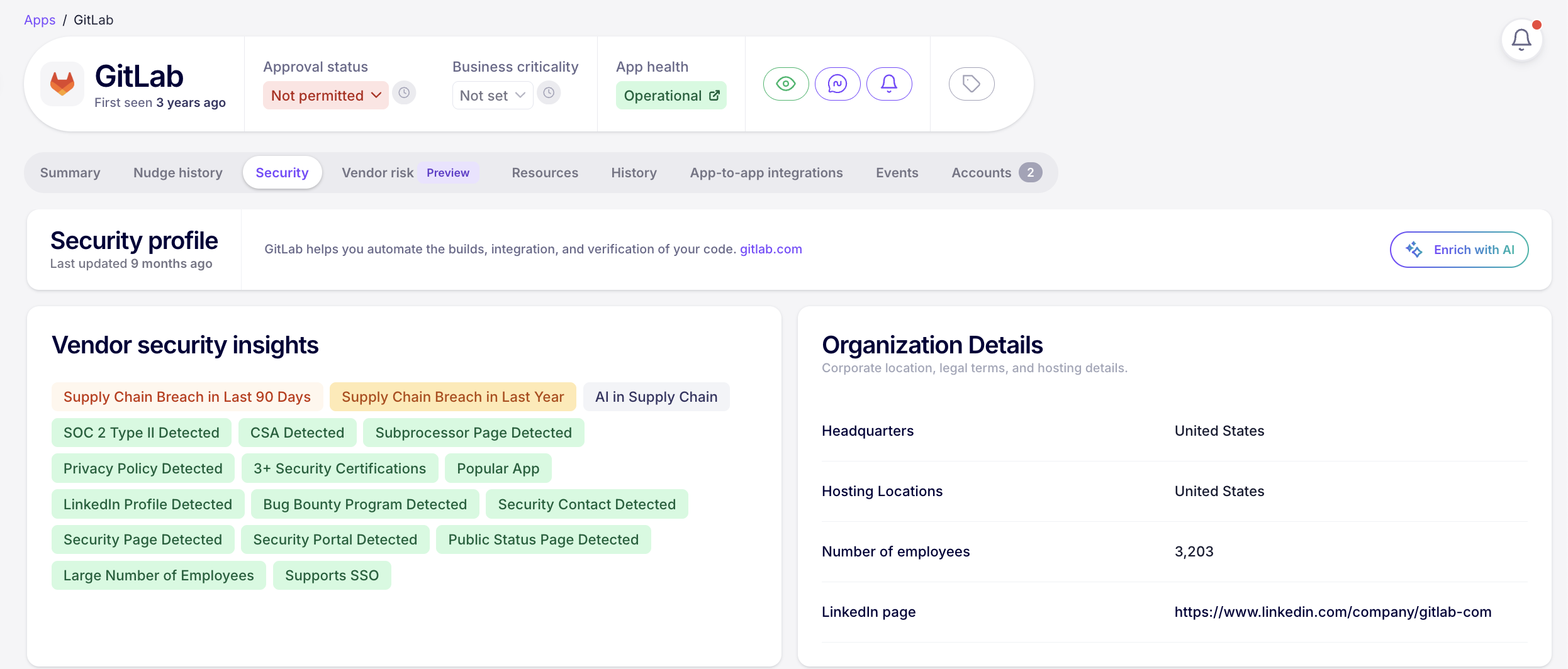Click Bug Bounty Program Detected tag

[365, 504]
